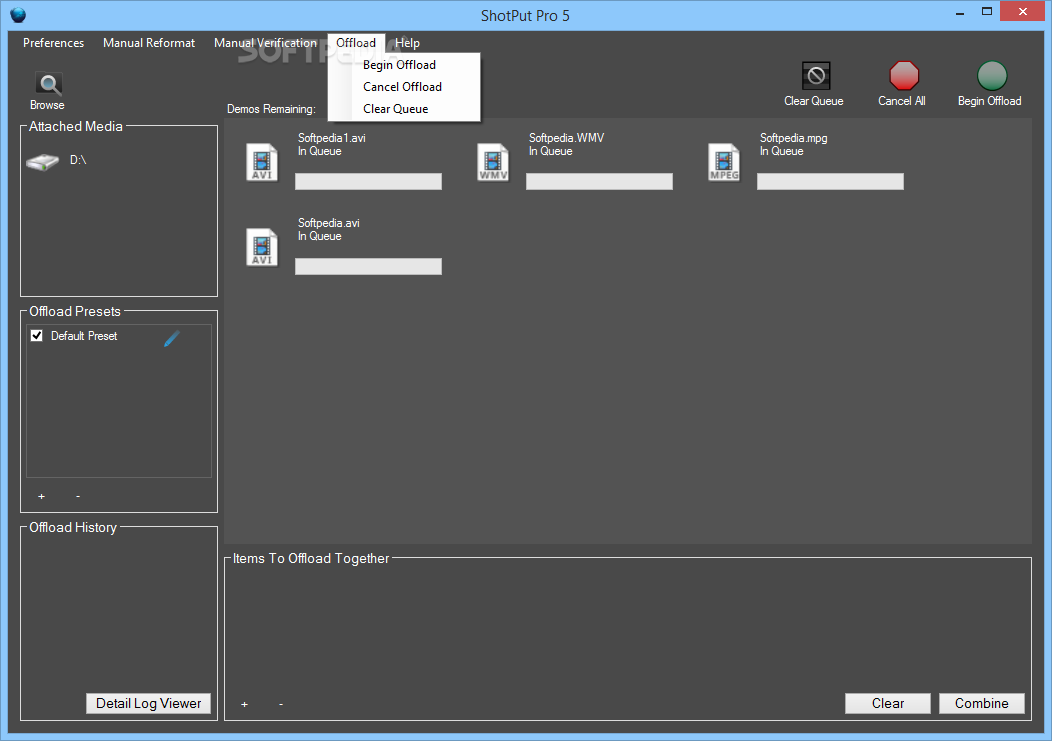Select the Softpedia1.avi file name
The width and height of the screenshot is (1052, 741).
coord(332,138)
